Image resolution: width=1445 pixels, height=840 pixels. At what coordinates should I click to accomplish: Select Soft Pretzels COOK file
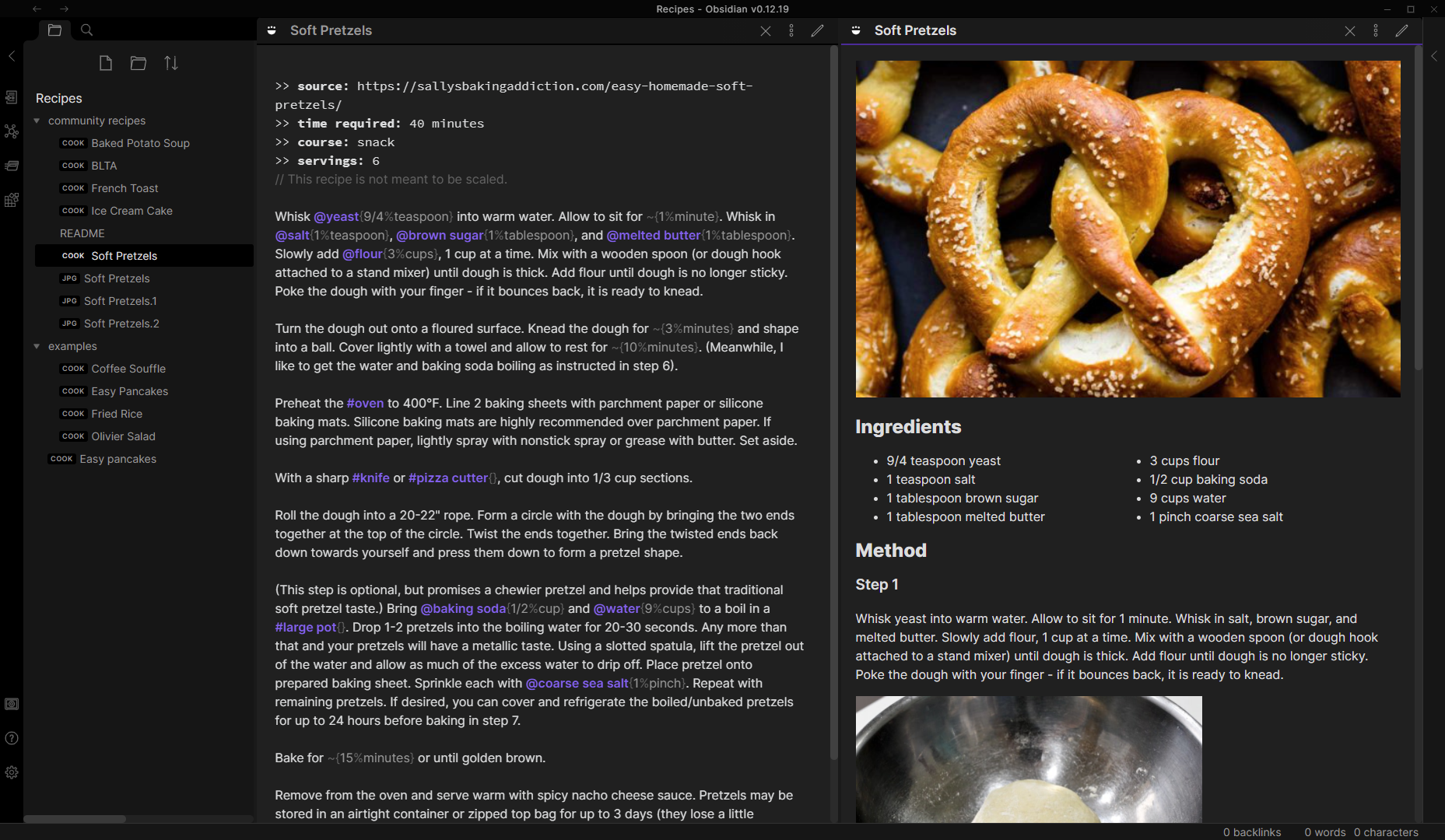click(144, 256)
